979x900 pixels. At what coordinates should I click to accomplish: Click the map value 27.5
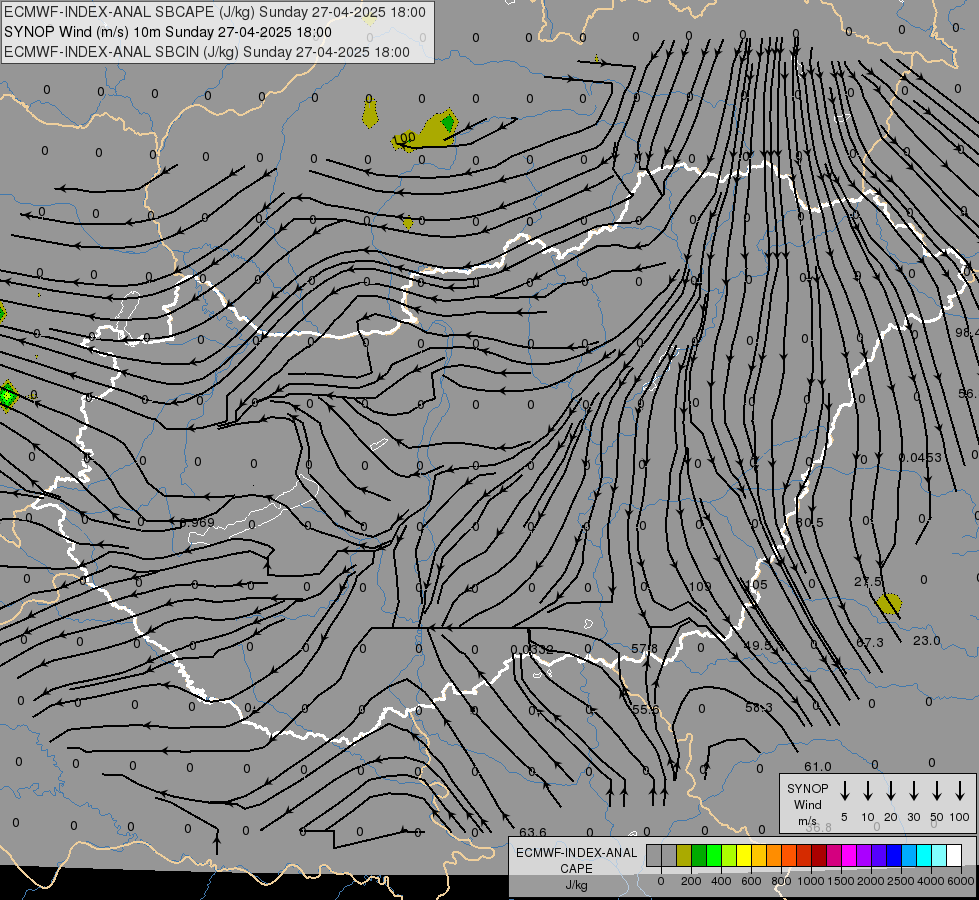[x=868, y=581]
